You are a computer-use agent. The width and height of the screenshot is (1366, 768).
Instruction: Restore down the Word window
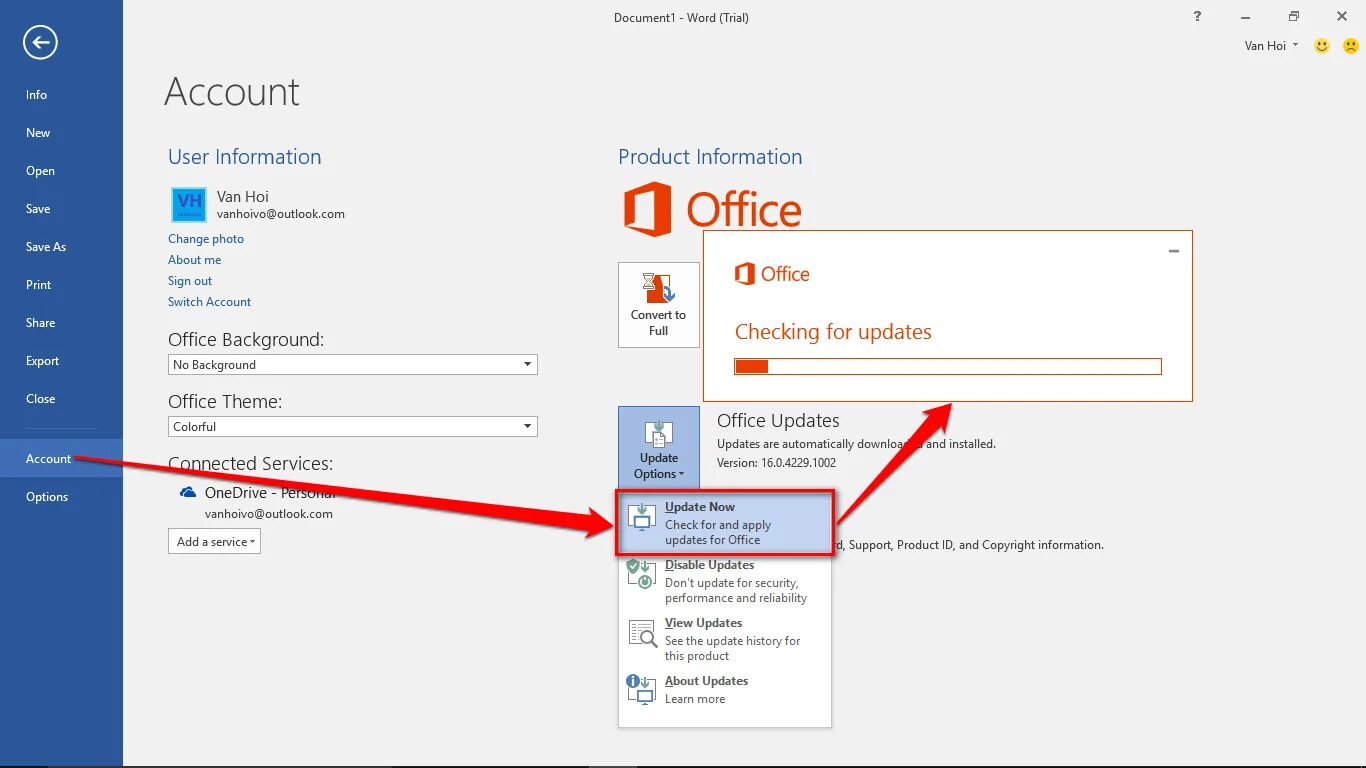(1294, 17)
